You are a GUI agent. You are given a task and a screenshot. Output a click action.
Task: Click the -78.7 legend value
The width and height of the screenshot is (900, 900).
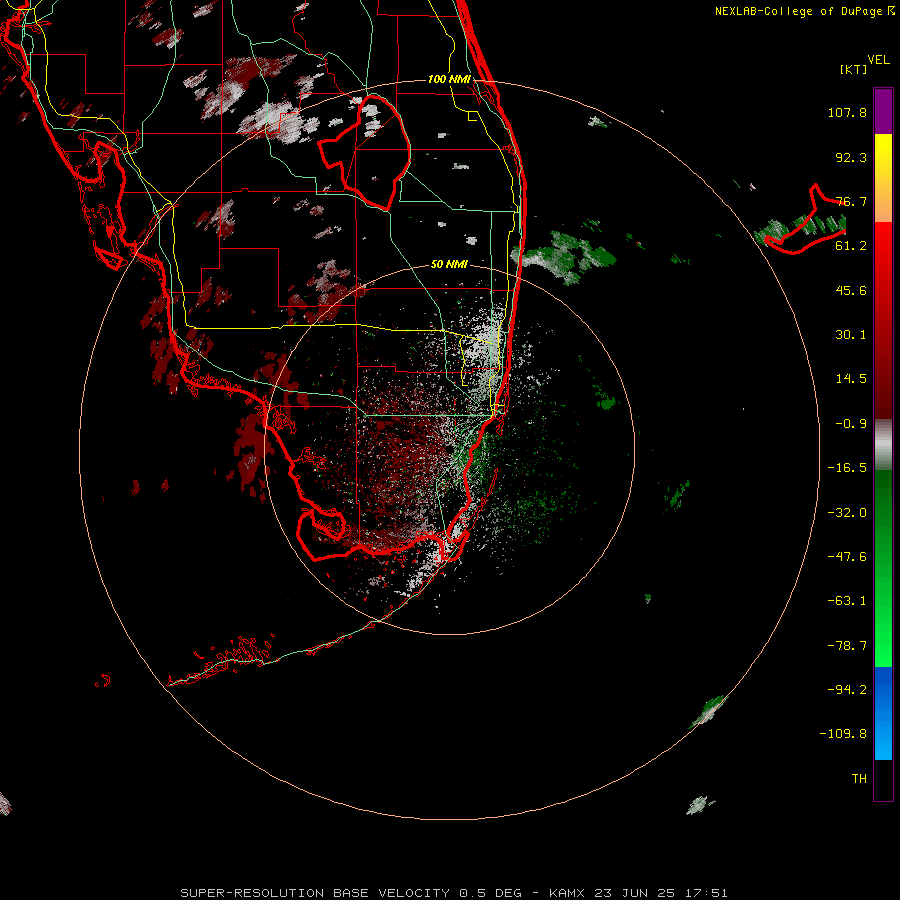click(847, 646)
